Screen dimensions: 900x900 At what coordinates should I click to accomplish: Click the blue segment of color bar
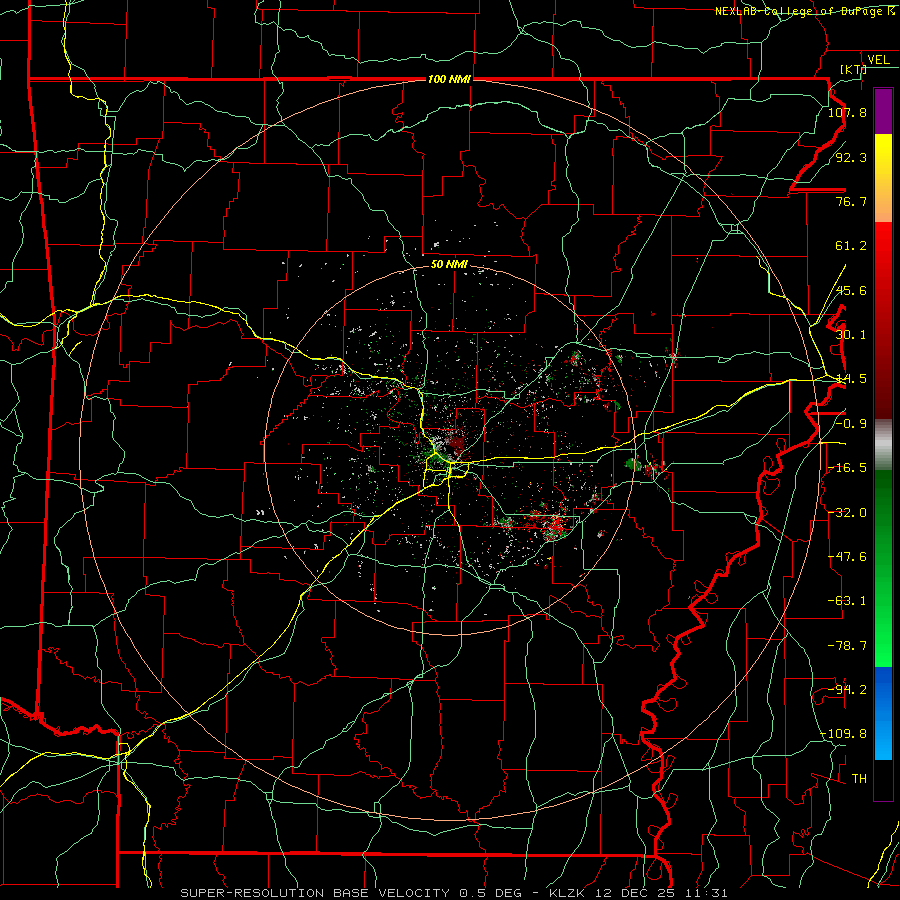pos(883,713)
